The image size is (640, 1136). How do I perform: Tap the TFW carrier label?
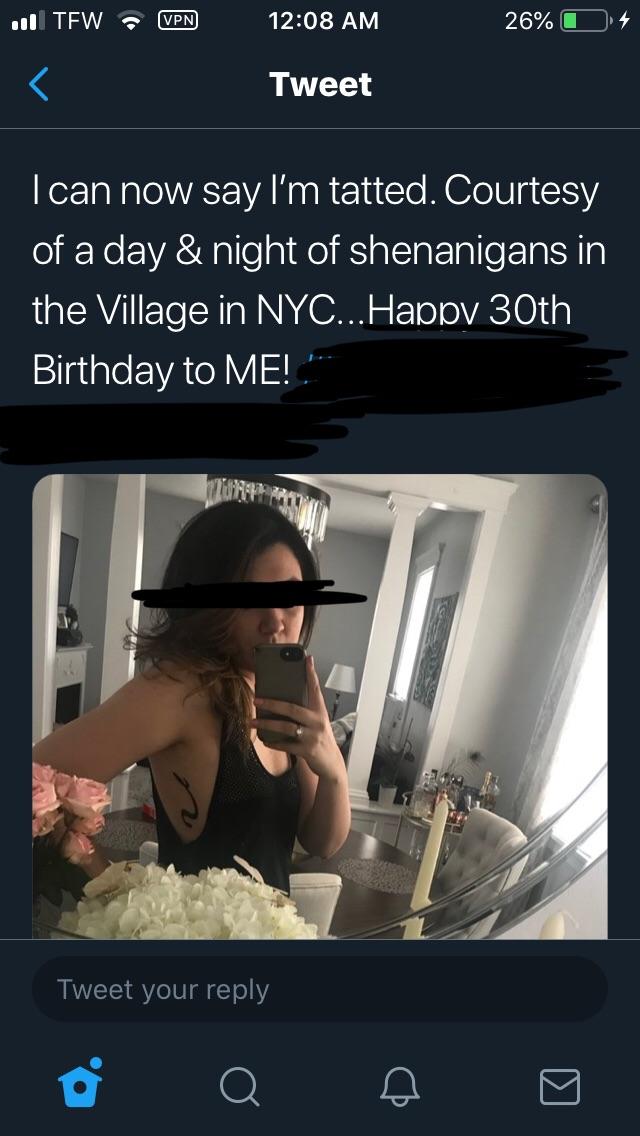(79, 21)
